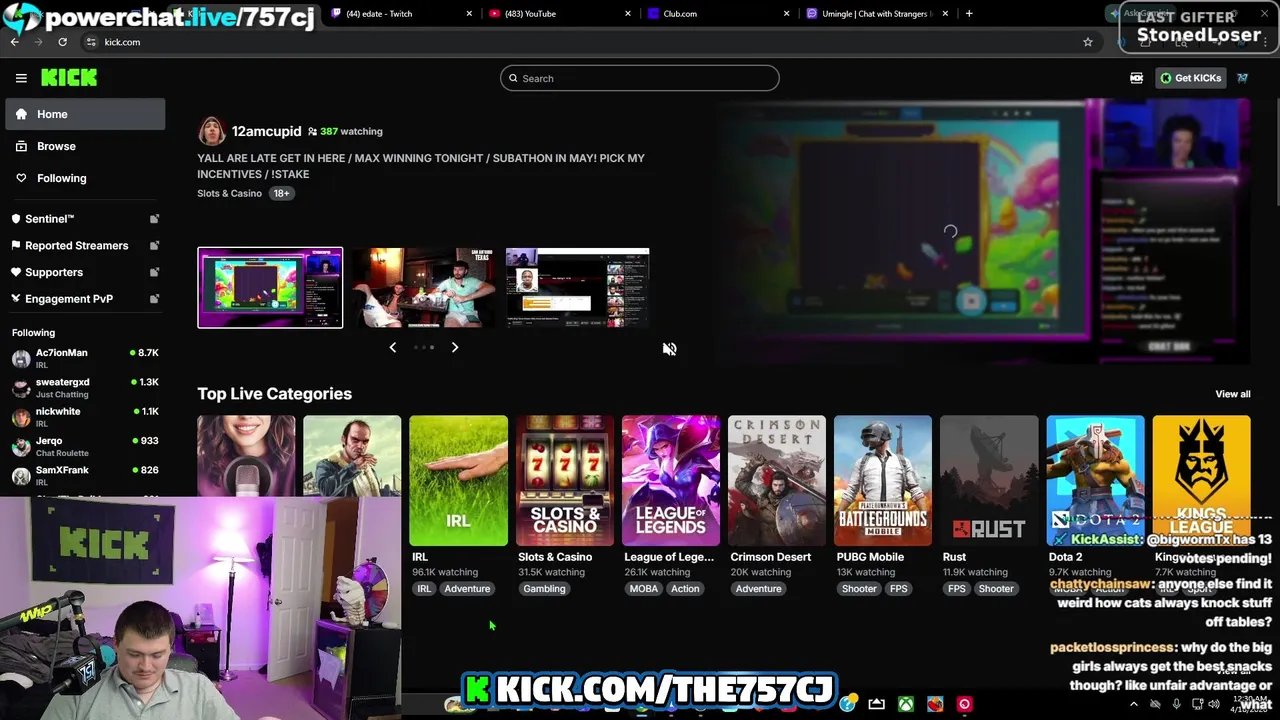Reload the kick.com page
The height and width of the screenshot is (720, 1280).
pyautogui.click(x=62, y=42)
